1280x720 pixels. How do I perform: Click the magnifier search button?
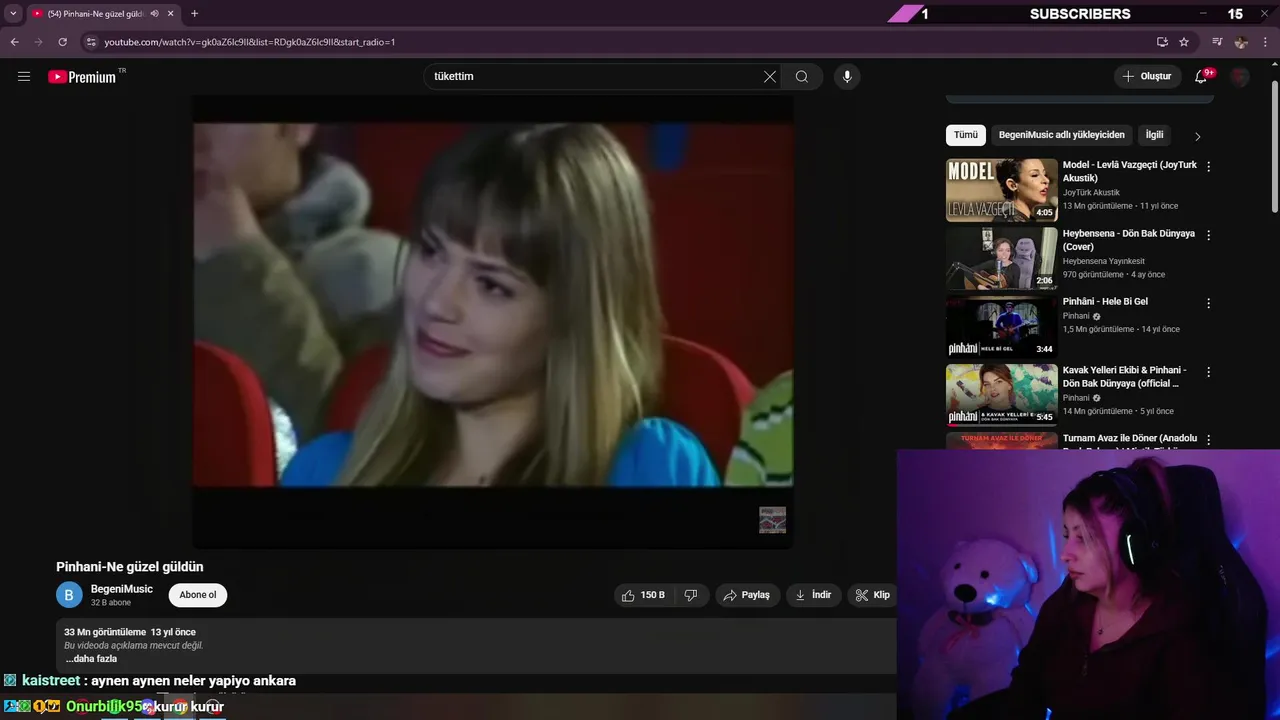802,76
